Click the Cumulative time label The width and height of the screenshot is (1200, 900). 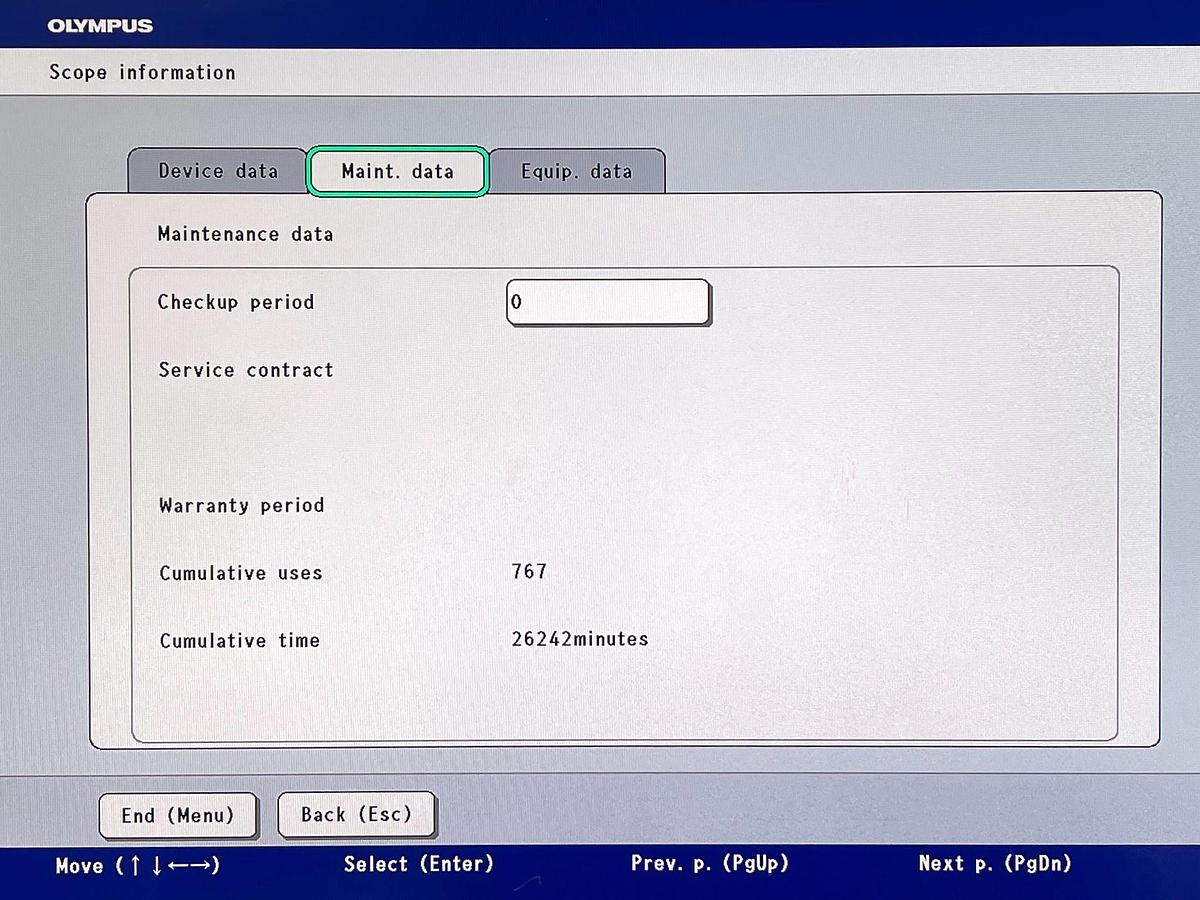240,641
